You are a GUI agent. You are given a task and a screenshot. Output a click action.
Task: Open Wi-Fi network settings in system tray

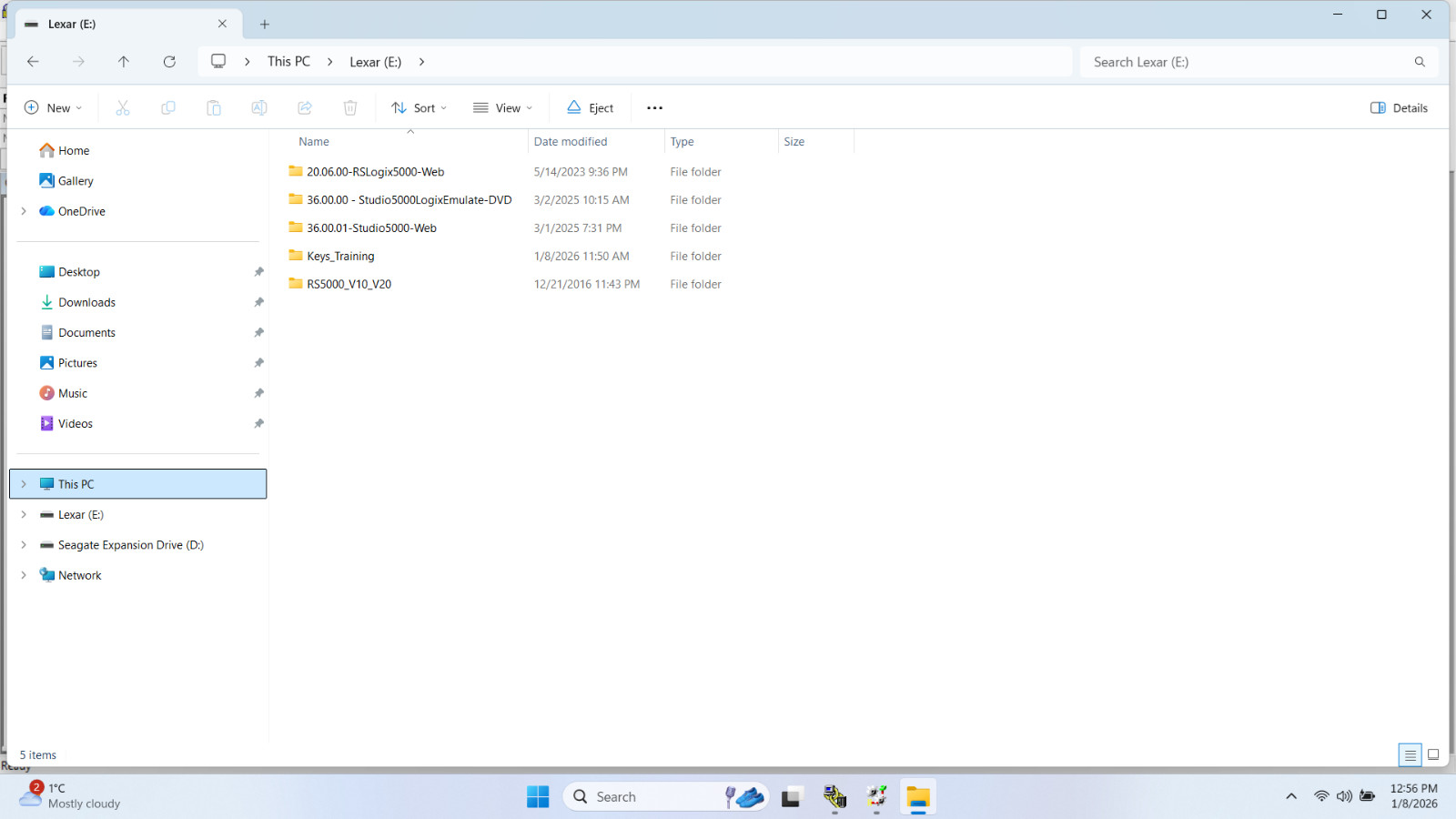(1321, 796)
